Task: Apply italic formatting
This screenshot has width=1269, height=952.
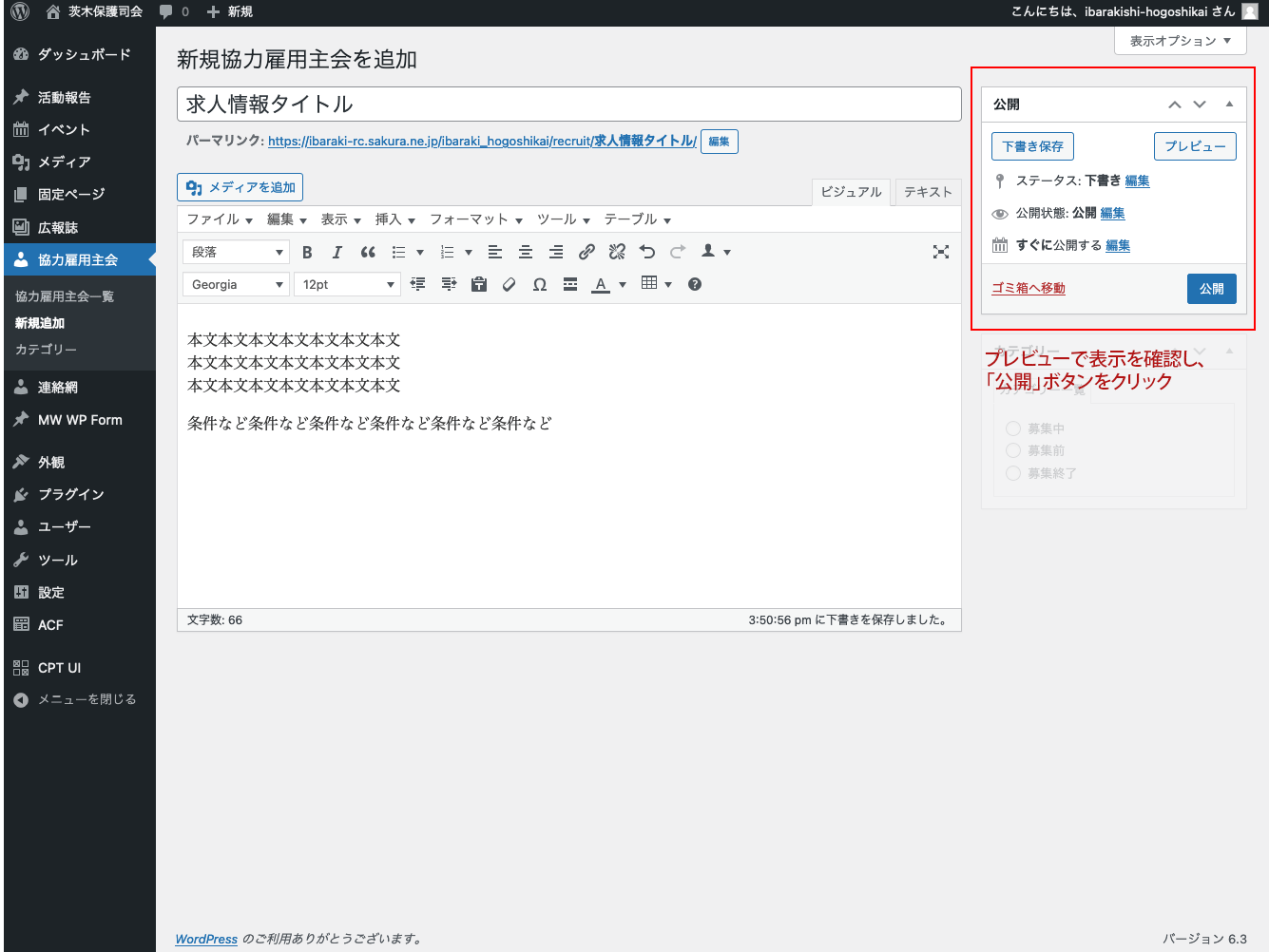Action: 336,251
